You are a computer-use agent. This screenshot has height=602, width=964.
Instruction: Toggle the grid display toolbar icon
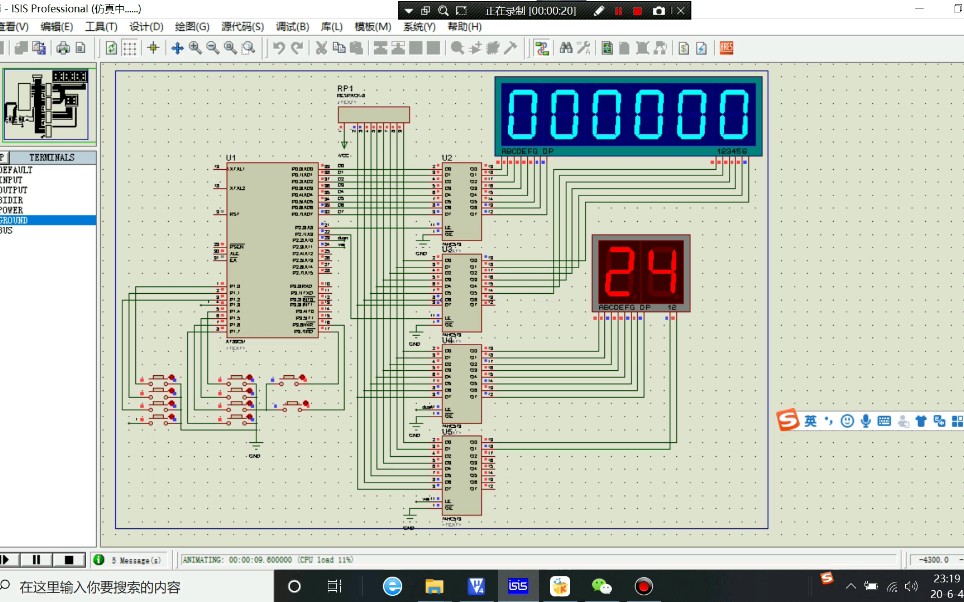[129, 49]
